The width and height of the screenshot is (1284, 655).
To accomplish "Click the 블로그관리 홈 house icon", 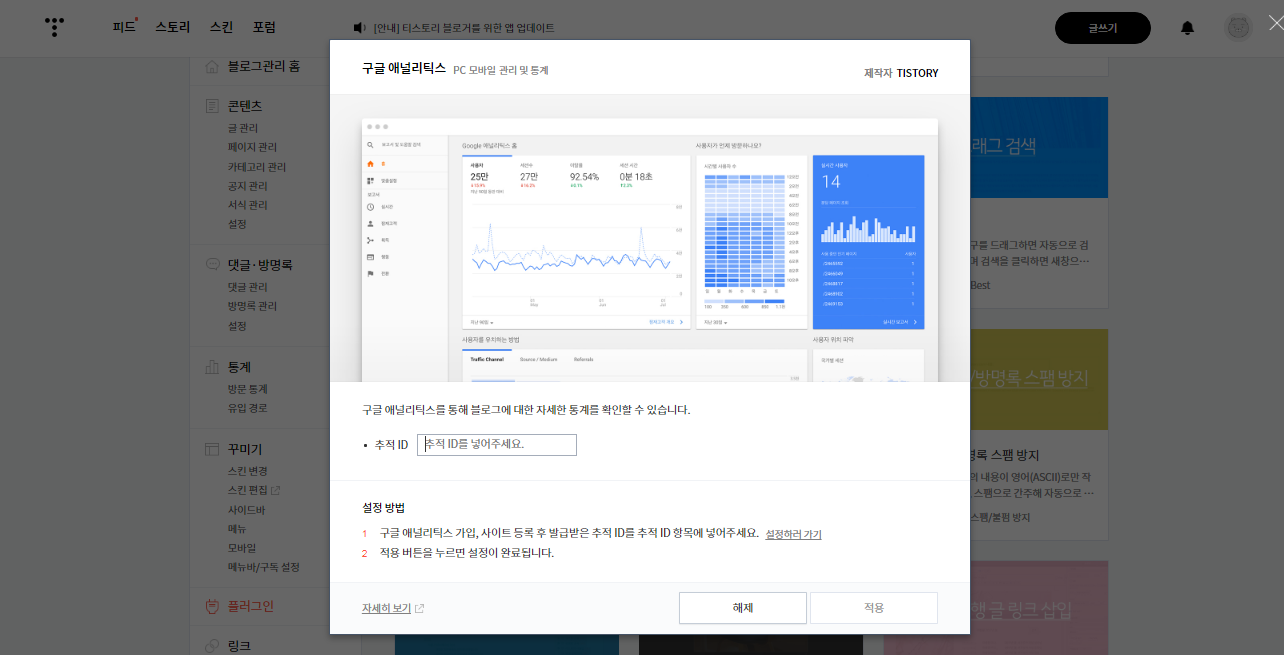I will [212, 66].
